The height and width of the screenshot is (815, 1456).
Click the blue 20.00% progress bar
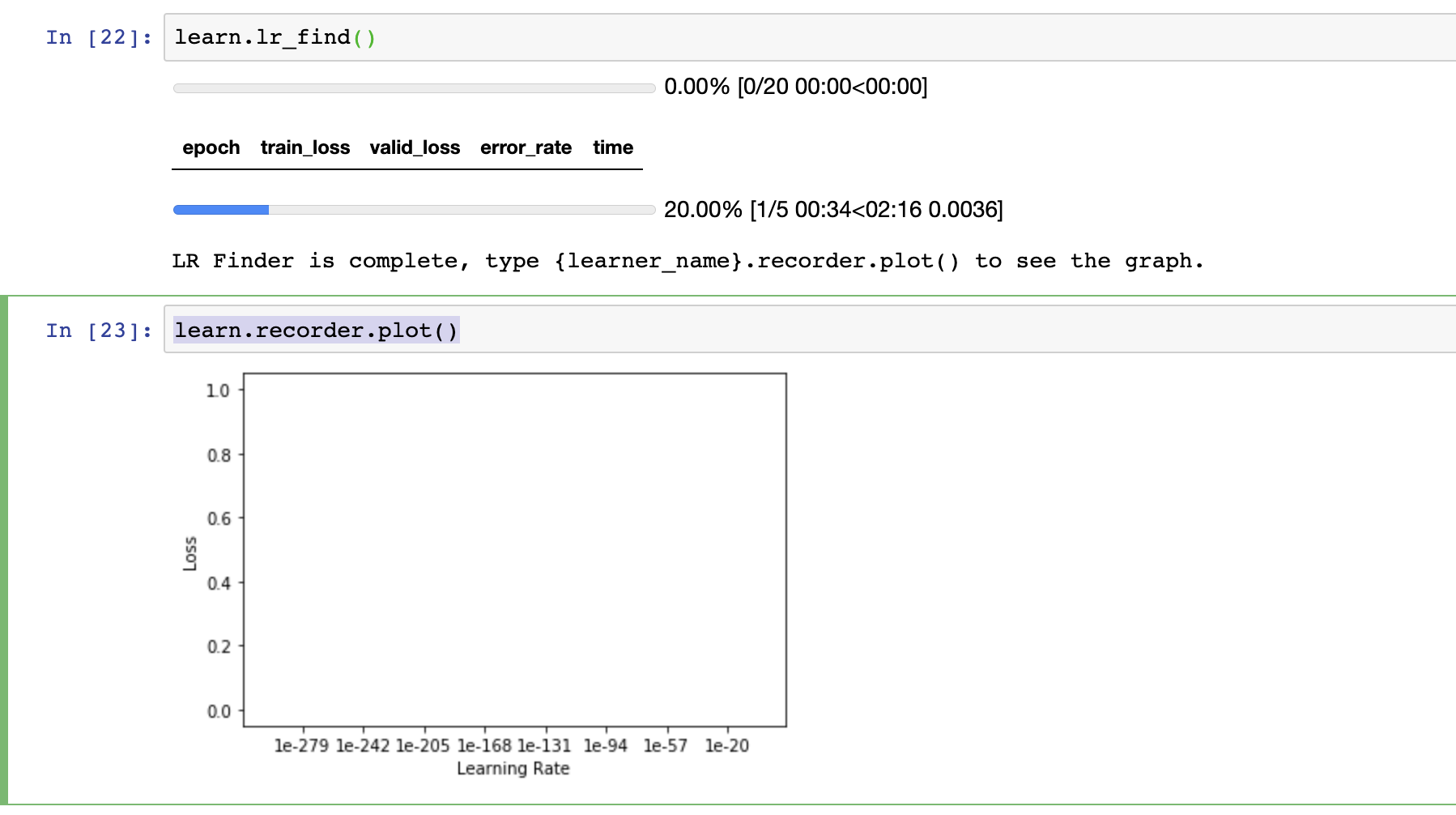coord(414,210)
